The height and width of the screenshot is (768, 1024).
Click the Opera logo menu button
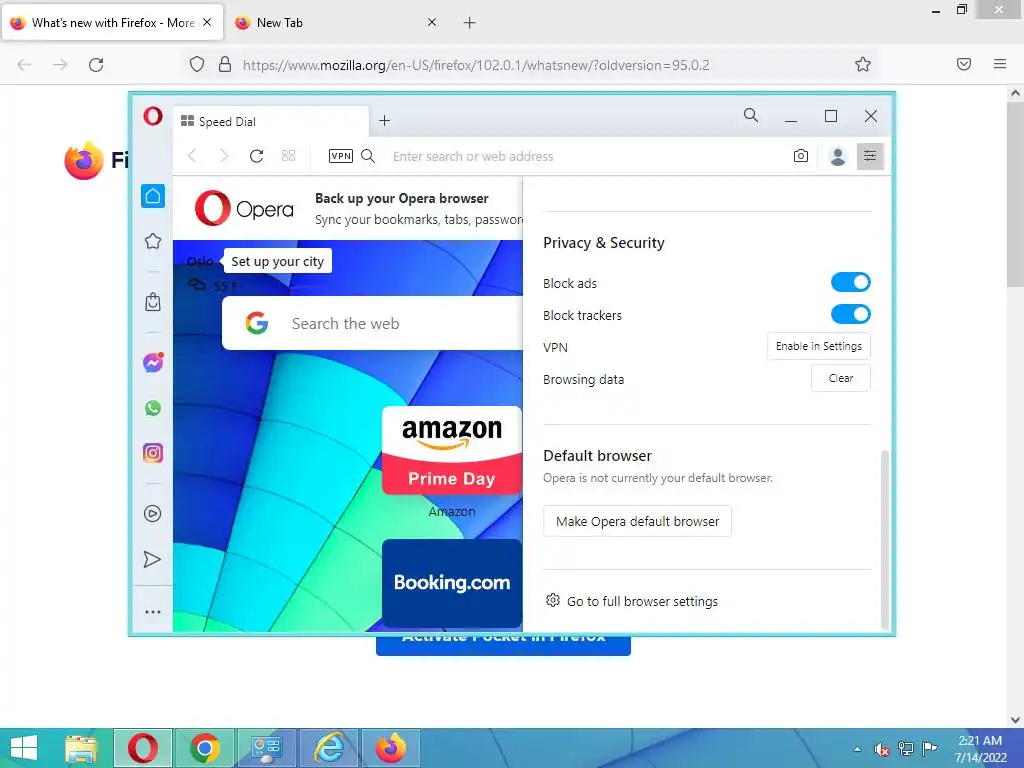pos(153,117)
